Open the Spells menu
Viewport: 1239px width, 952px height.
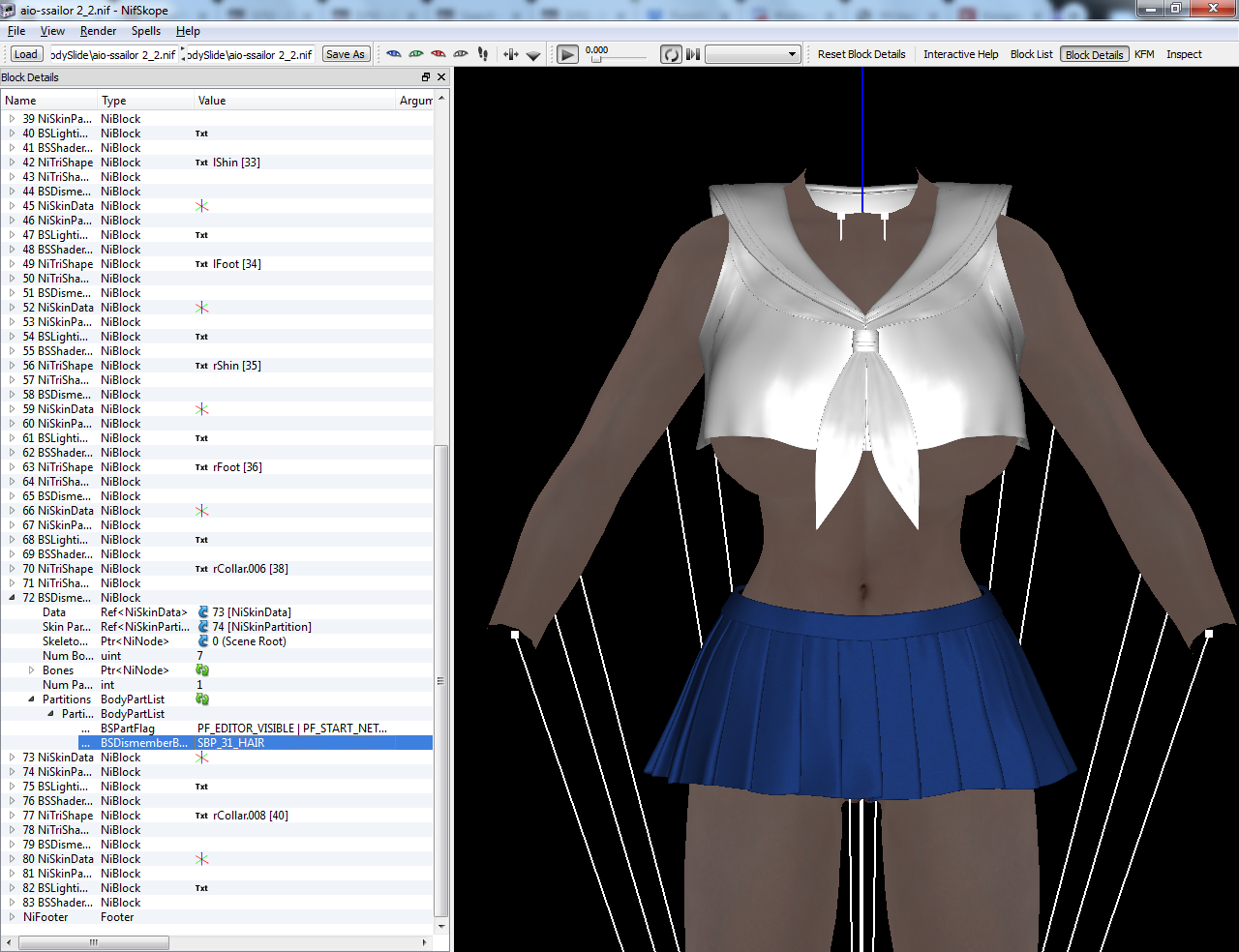(x=146, y=31)
